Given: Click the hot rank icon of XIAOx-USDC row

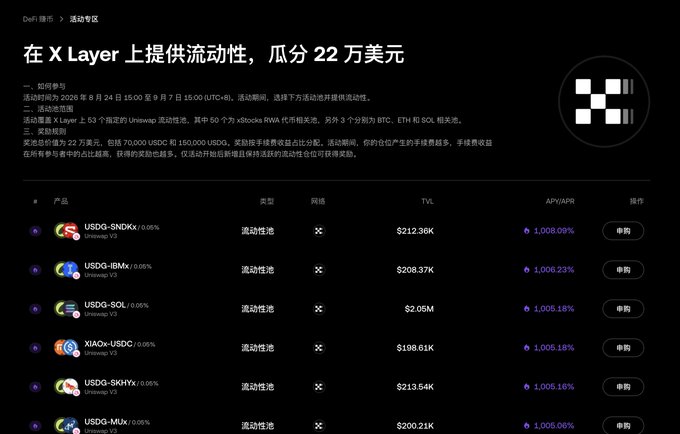Looking at the screenshot, I should pos(35,348).
